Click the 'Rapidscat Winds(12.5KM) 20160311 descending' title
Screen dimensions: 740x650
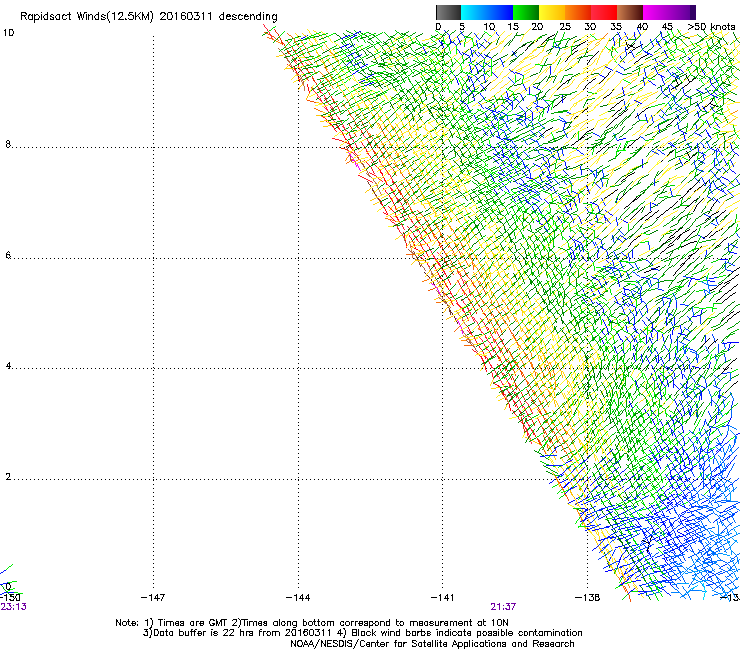(149, 17)
